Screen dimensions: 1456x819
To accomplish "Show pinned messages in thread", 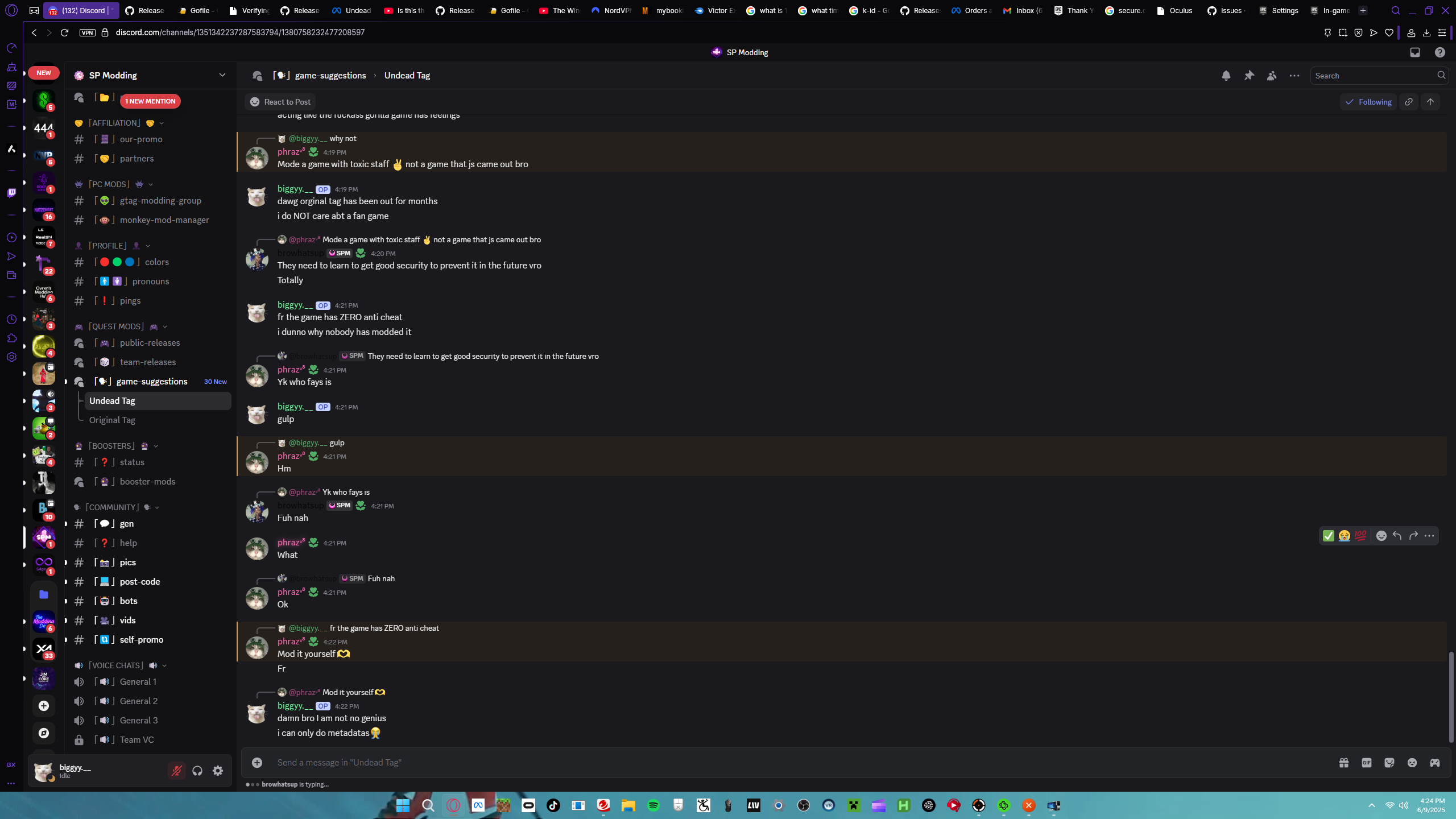I will (1249, 76).
